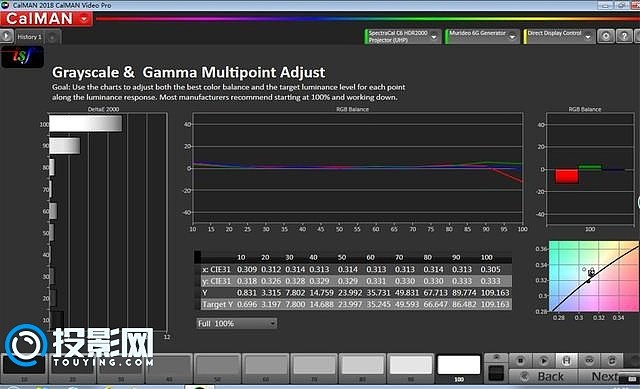640x389 pixels.
Task: Toggle the continuous read infinity icon
Action: click(x=589, y=361)
